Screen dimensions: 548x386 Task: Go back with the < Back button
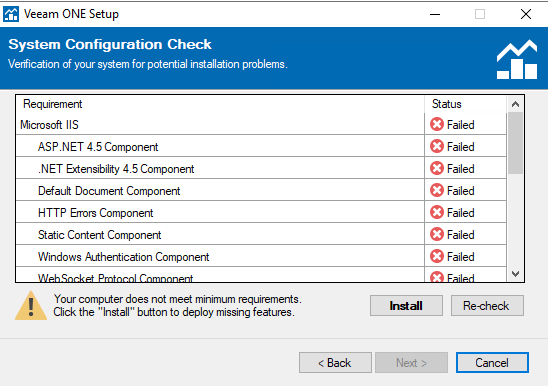[335, 363]
